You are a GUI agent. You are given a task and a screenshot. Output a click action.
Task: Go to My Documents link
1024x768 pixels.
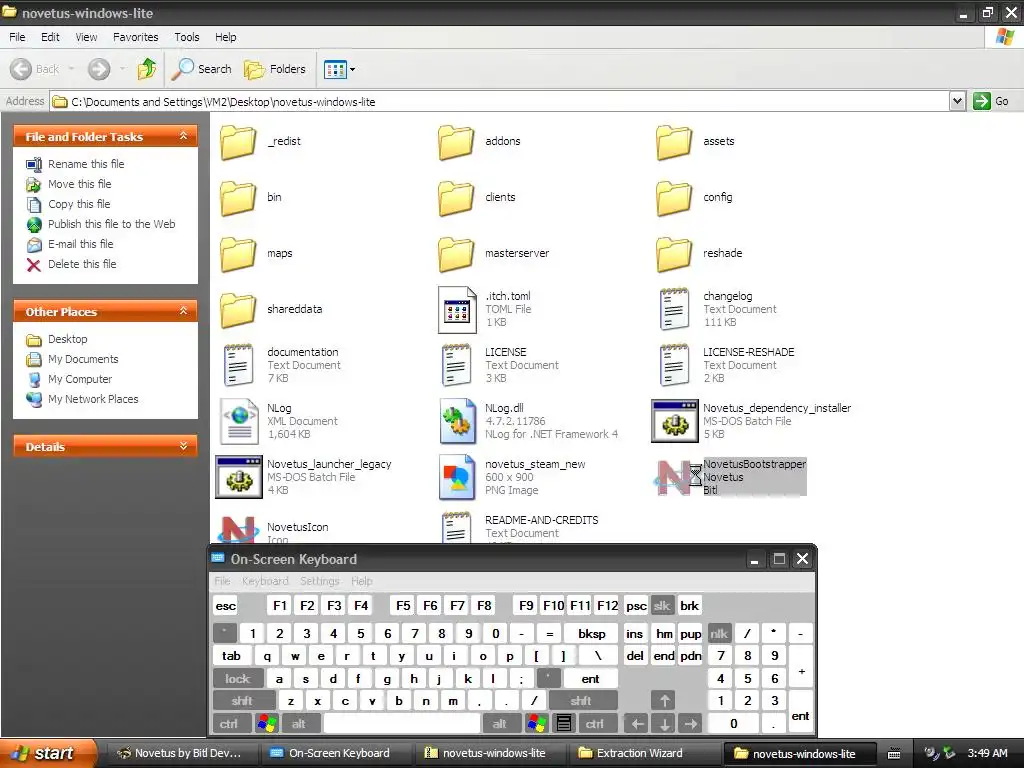point(83,359)
